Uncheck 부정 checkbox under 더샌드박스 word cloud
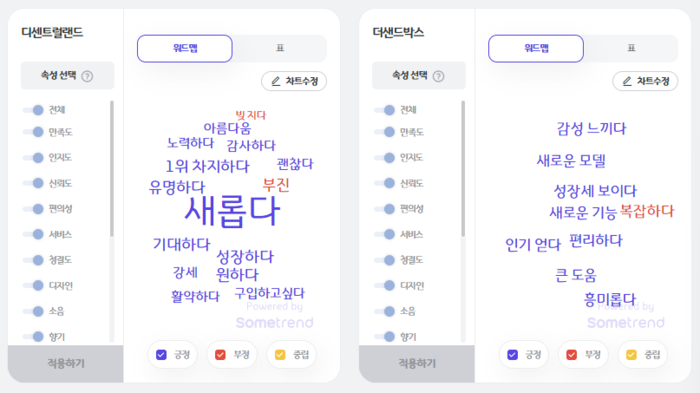Screen dimensions: 700x393 pos(571,355)
